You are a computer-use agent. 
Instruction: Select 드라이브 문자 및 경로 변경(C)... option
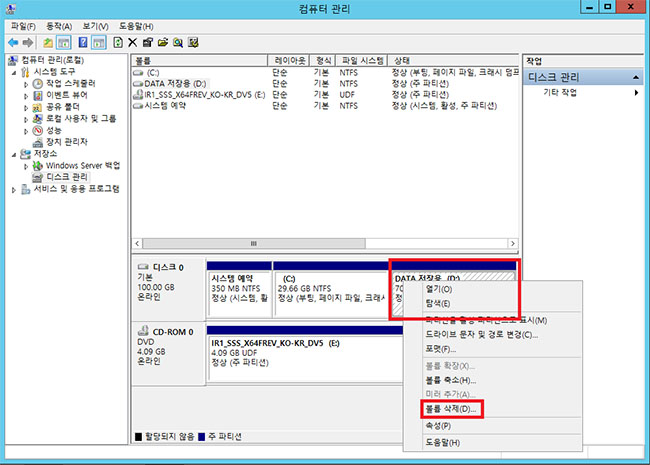pyautogui.click(x=482, y=334)
